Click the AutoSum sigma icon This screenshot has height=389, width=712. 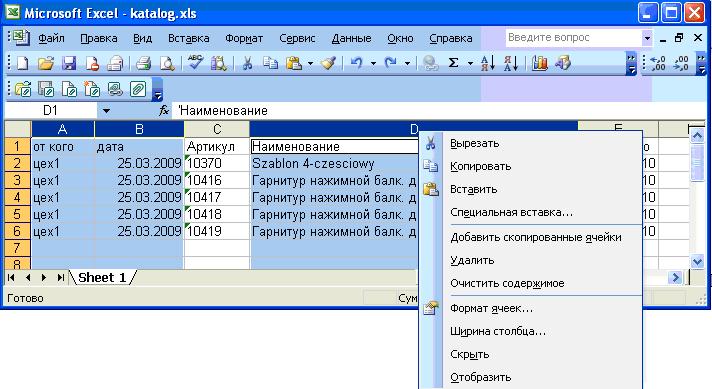coord(453,63)
